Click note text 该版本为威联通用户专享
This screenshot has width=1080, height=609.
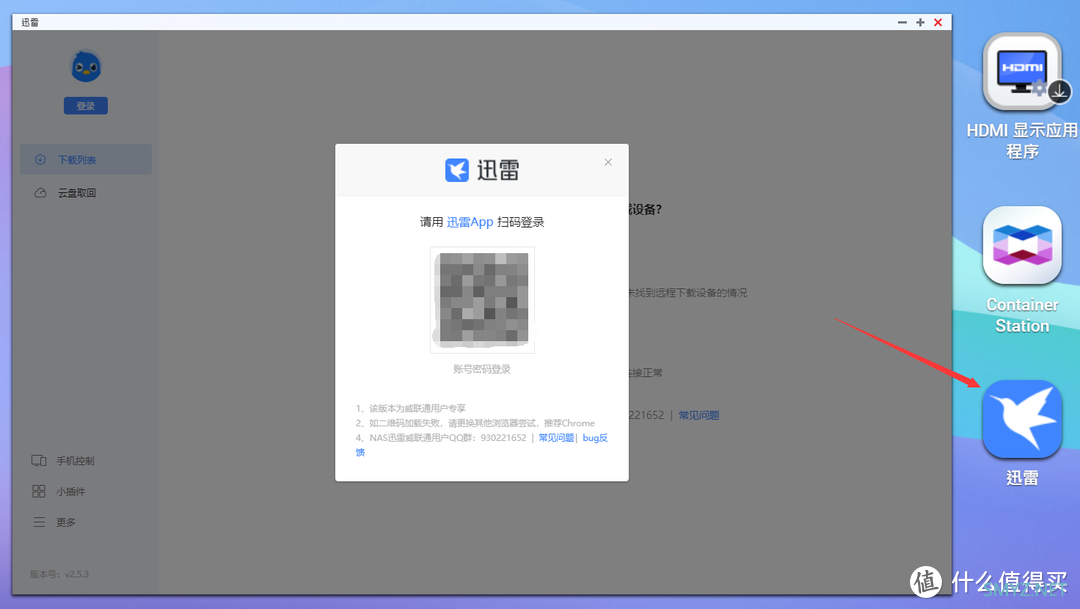coord(417,408)
